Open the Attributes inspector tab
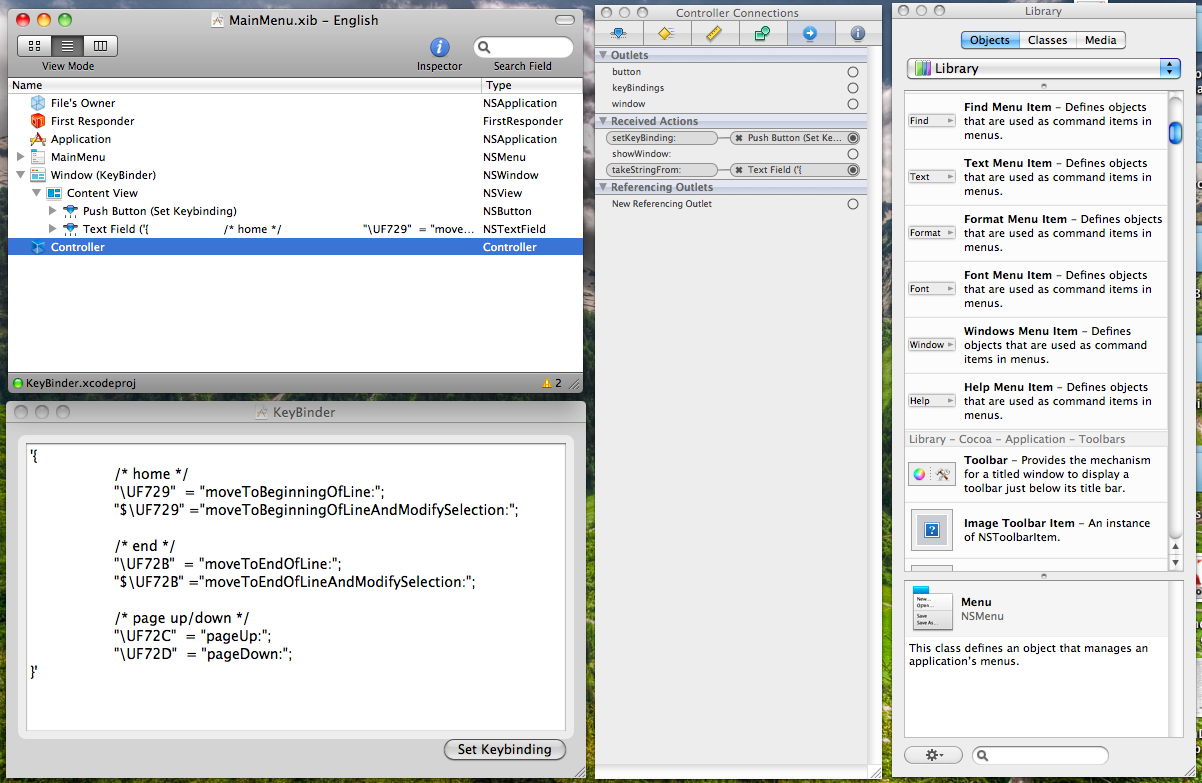This screenshot has width=1202, height=783. point(619,33)
